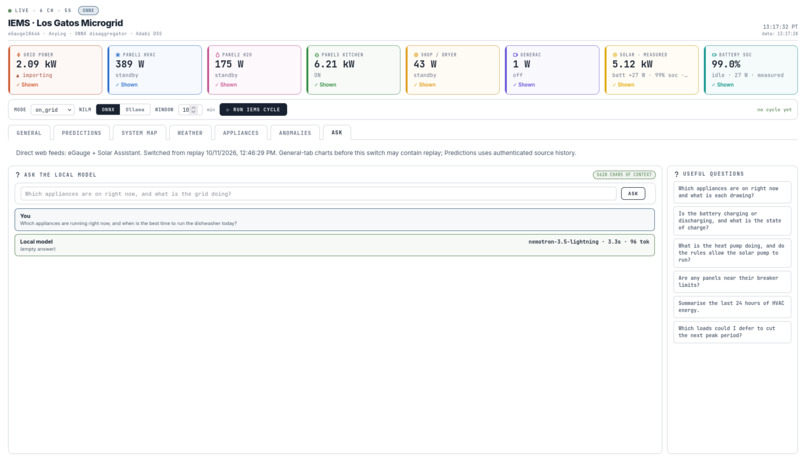This screenshot has height=460, width=806.
Task: Click the Panel2 H2O droplet icon
Action: pyautogui.click(x=217, y=54)
